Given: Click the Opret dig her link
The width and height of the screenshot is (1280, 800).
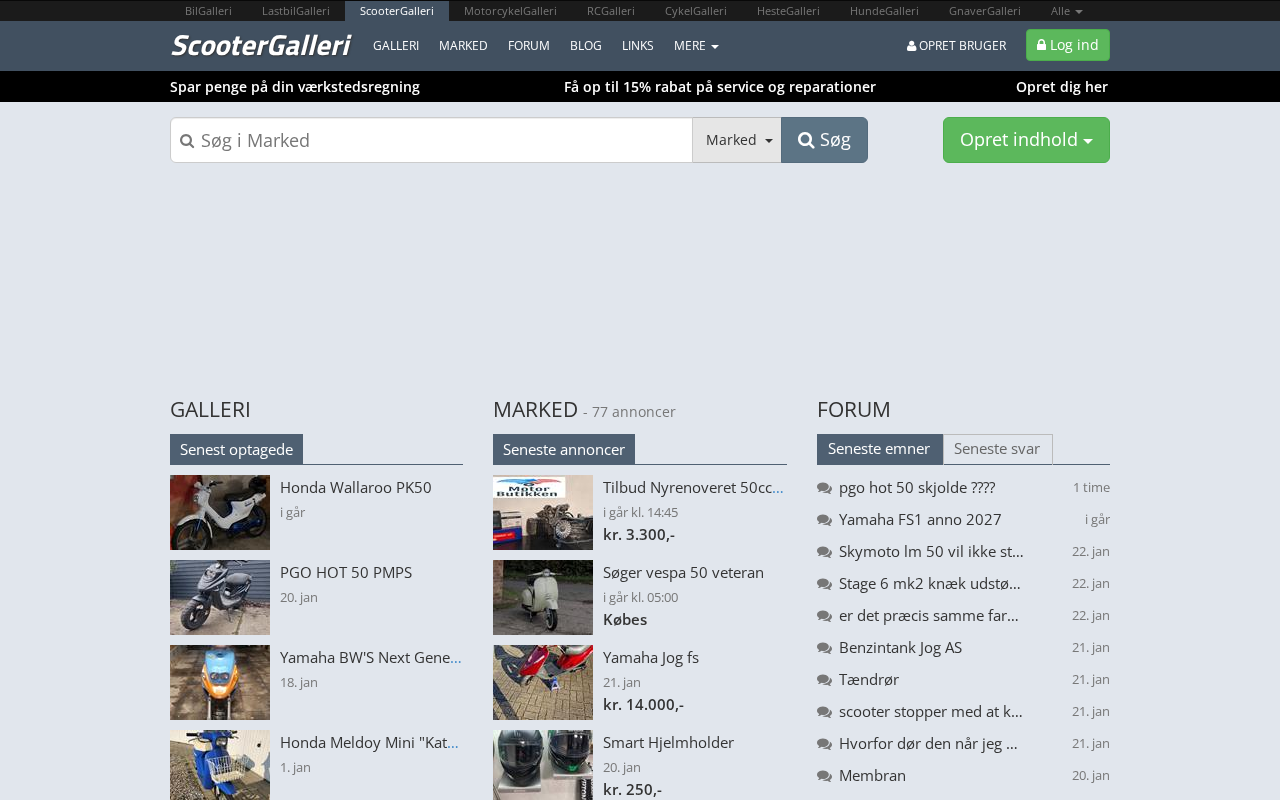Looking at the screenshot, I should [1062, 87].
